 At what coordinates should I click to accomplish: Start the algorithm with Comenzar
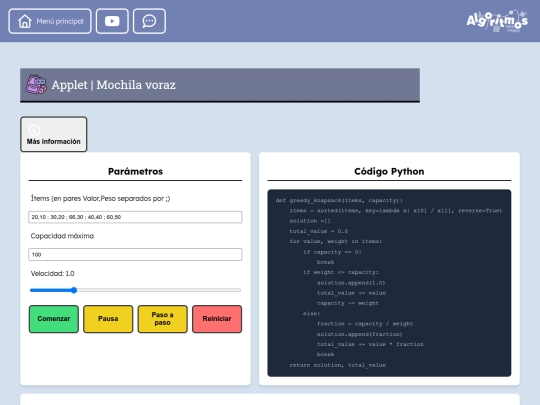click(x=54, y=319)
